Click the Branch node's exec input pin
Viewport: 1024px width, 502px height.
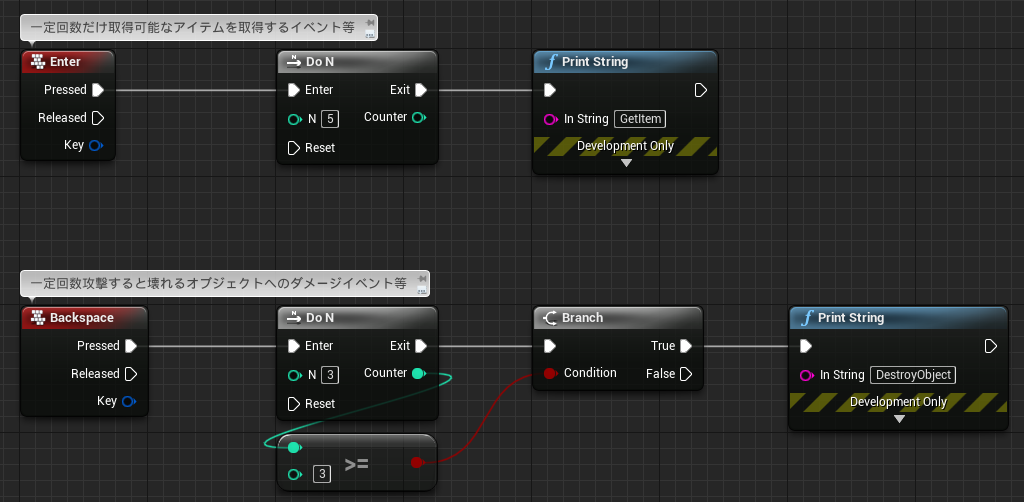point(550,345)
